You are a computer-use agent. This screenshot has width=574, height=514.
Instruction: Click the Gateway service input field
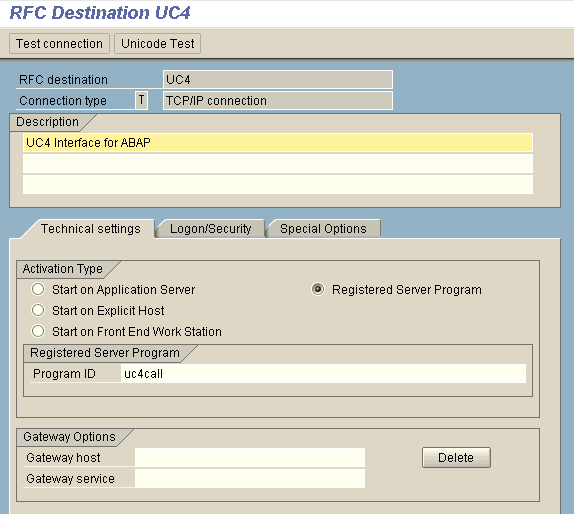[250, 478]
